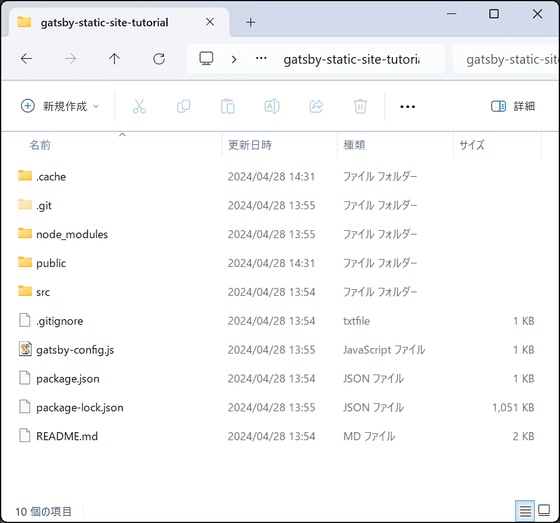
Task: Add a new tab with plus button
Action: click(251, 23)
